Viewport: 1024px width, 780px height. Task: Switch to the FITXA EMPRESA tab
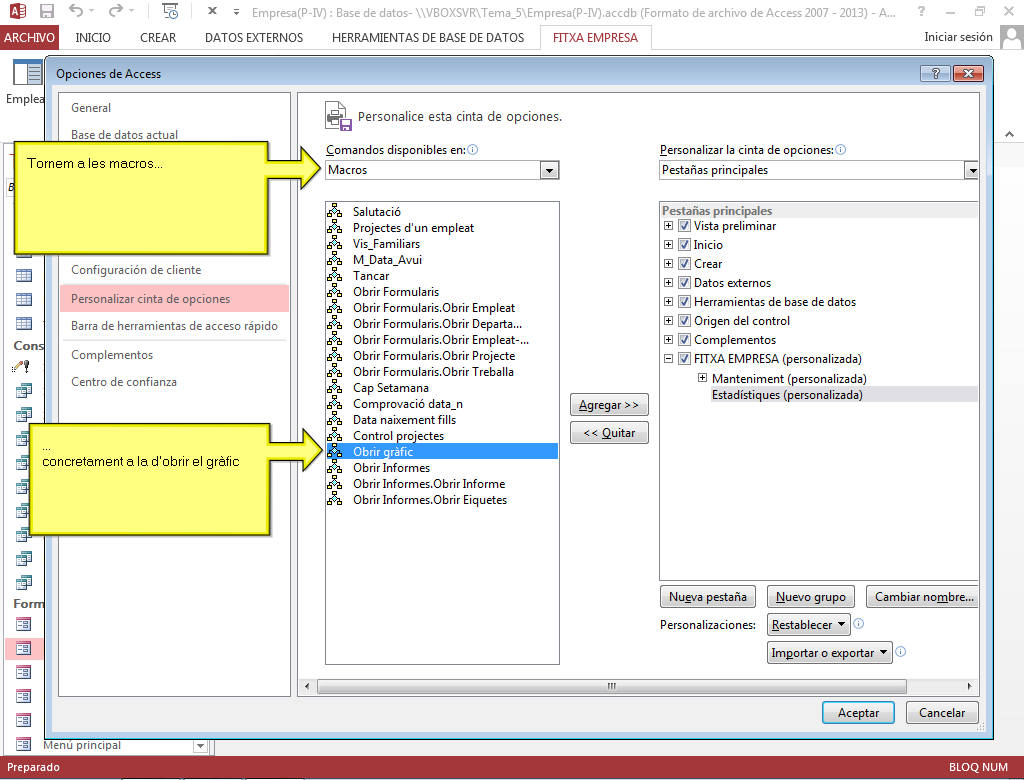point(596,38)
